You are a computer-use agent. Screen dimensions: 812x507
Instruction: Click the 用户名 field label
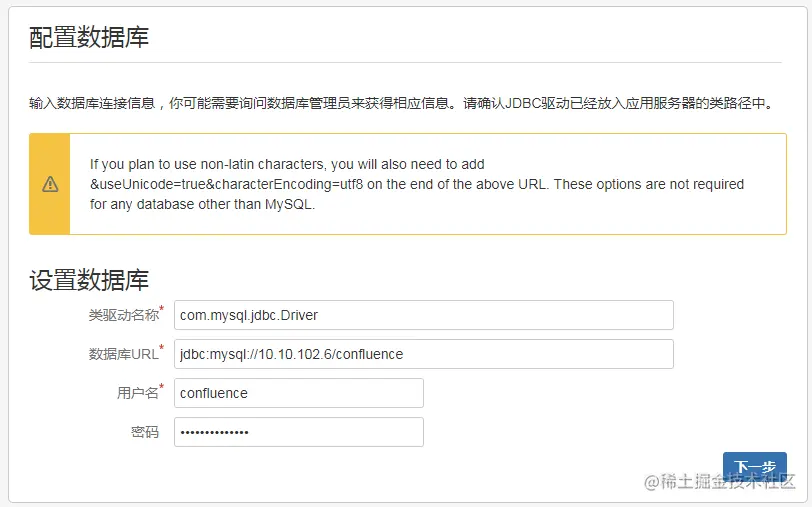point(137,393)
